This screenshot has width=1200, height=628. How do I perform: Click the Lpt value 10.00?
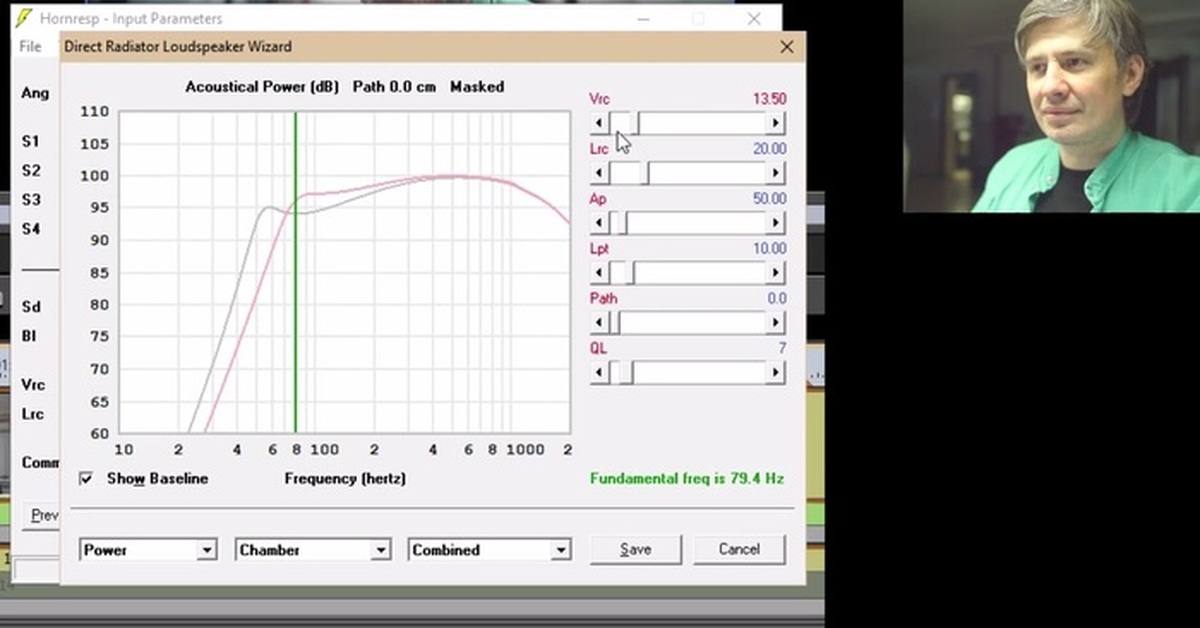[769, 249]
